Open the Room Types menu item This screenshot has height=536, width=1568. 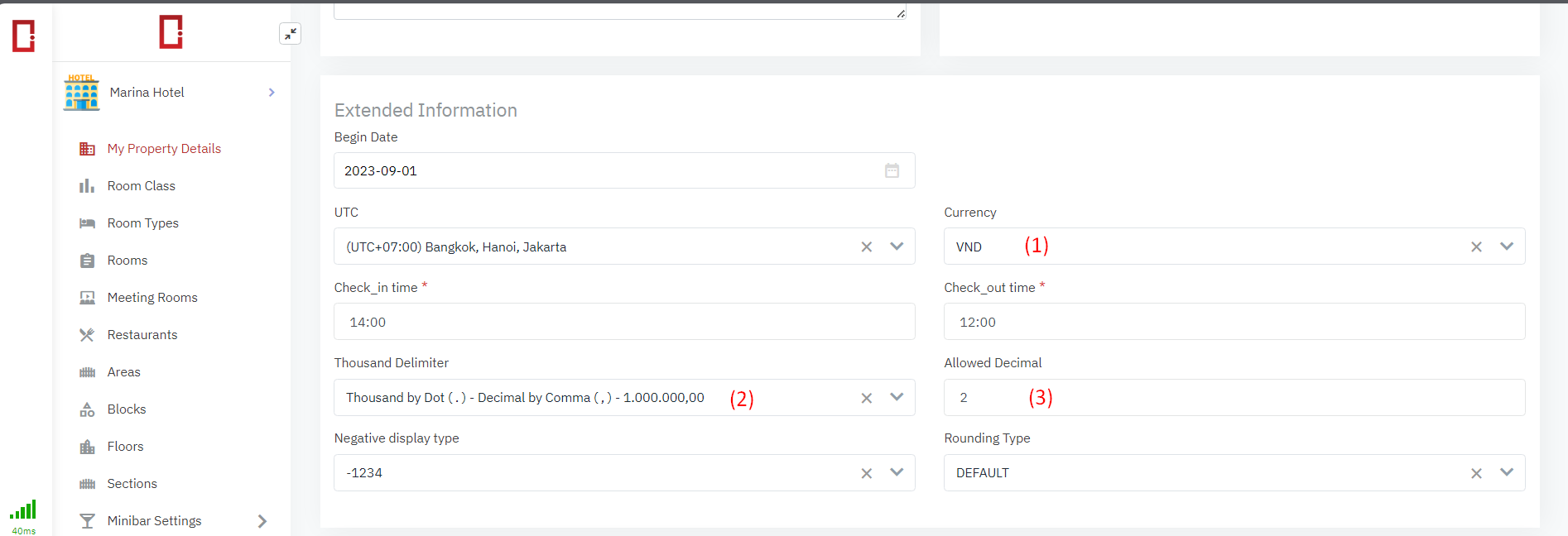(x=142, y=223)
